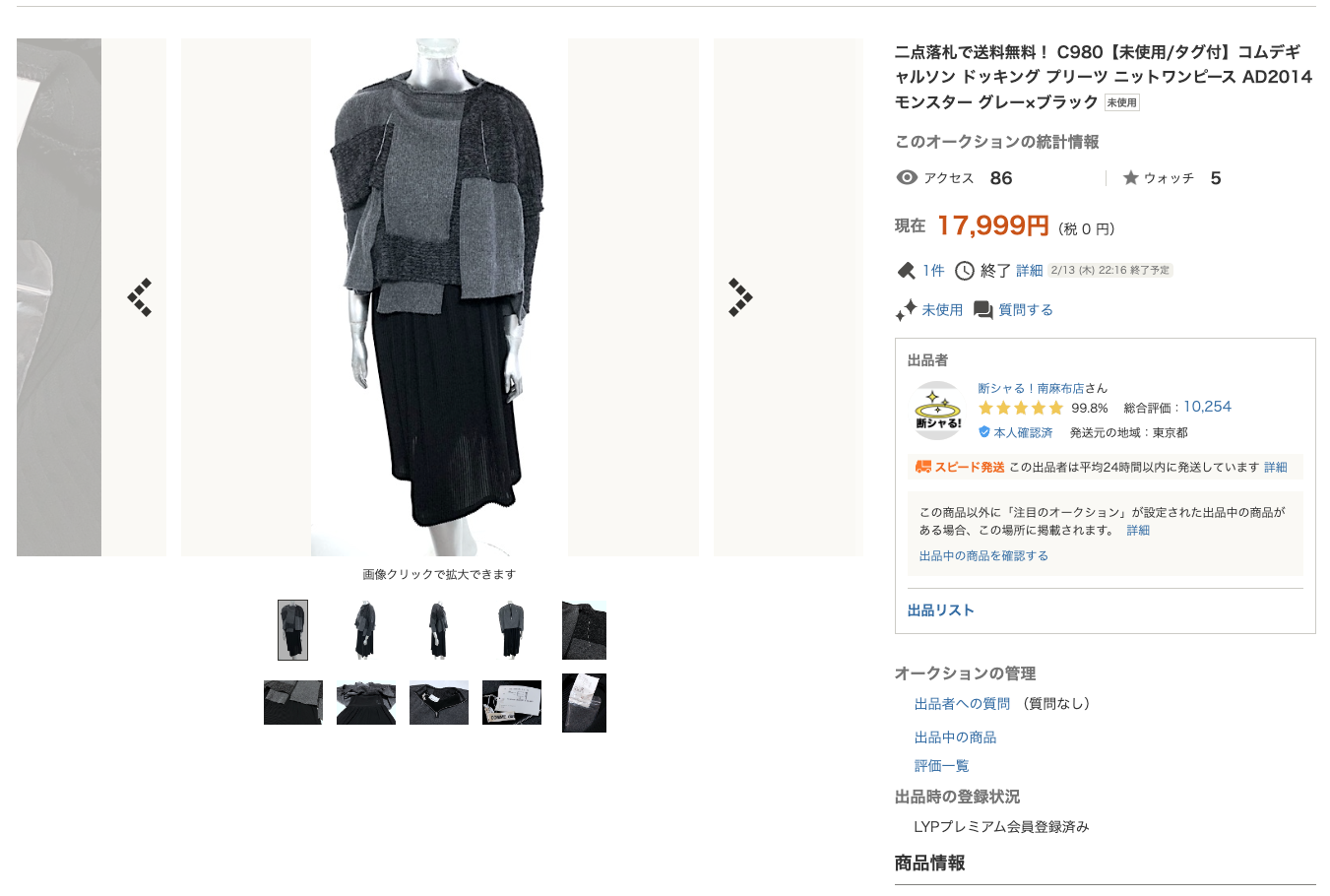Open the 10,254 total ratings link
The width and height of the screenshot is (1330, 896).
1207,407
